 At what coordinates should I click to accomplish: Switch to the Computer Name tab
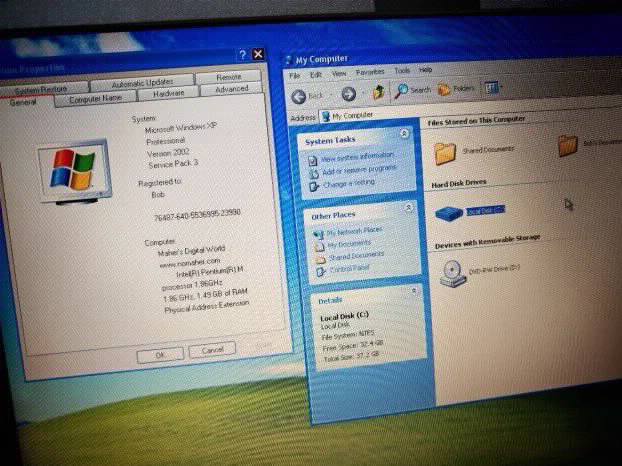pyautogui.click(x=95, y=99)
